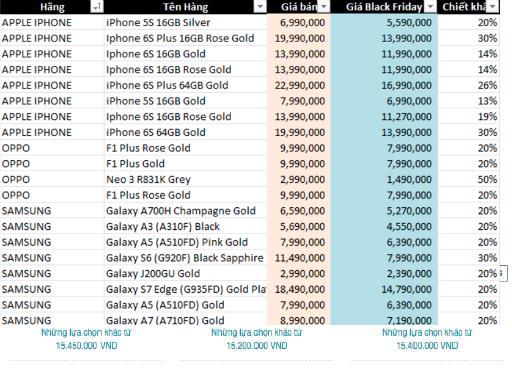512x384 pixels.
Task: Select the Galaxy S6 (G920F) Black Sapphire cell
Action: [x=186, y=258]
